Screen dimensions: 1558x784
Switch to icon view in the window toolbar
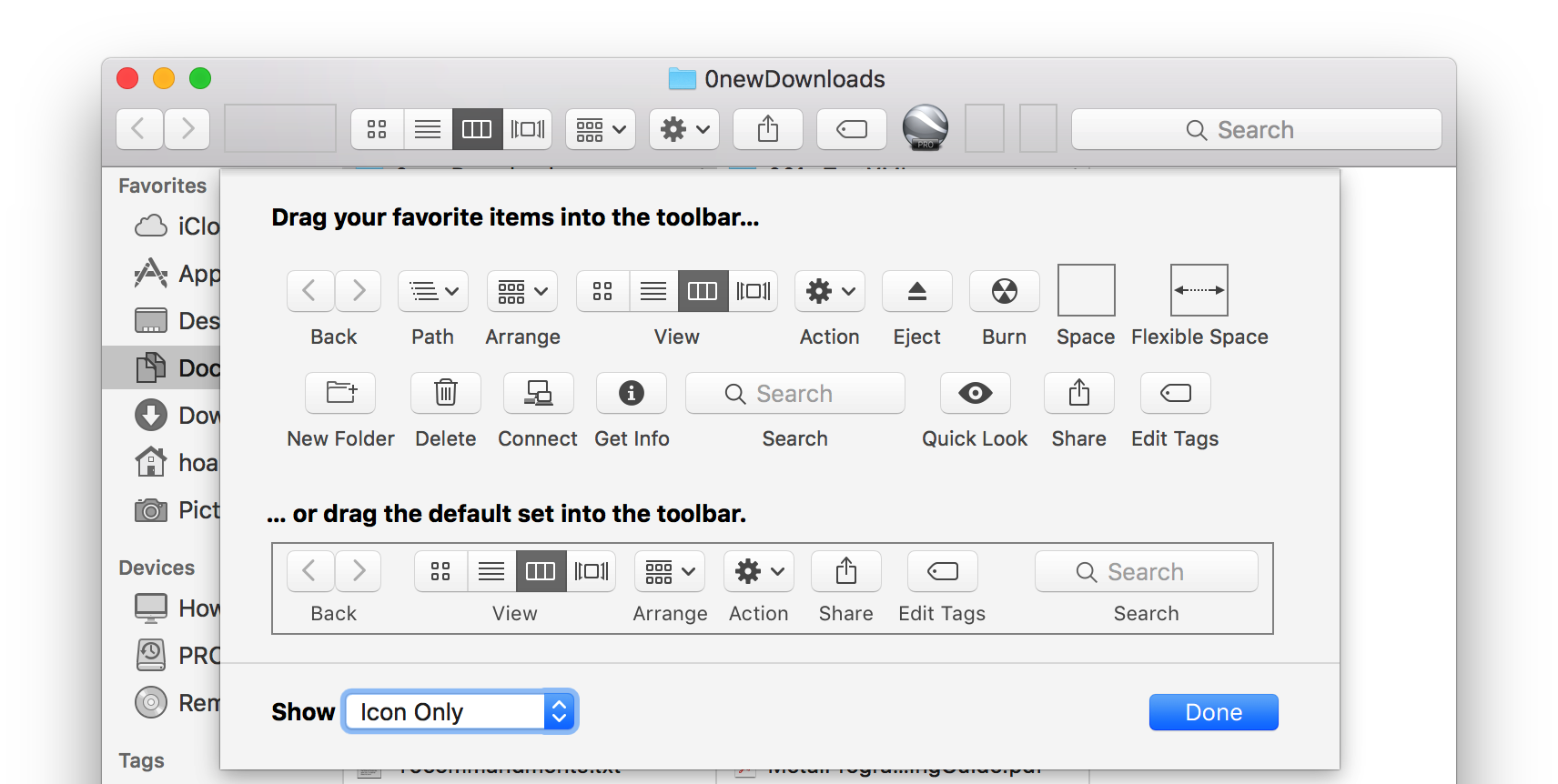[x=377, y=129]
